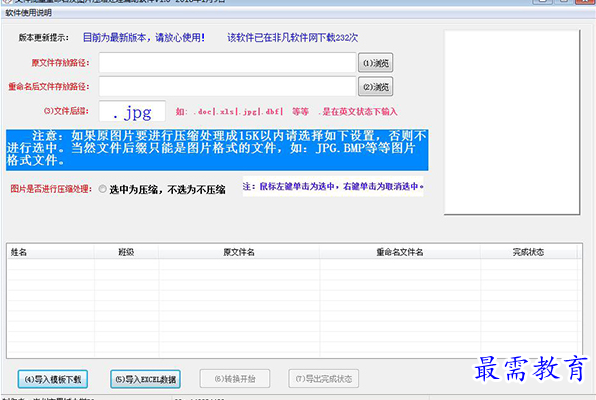
Task: Click the white image preview panel
Action: tap(512, 122)
